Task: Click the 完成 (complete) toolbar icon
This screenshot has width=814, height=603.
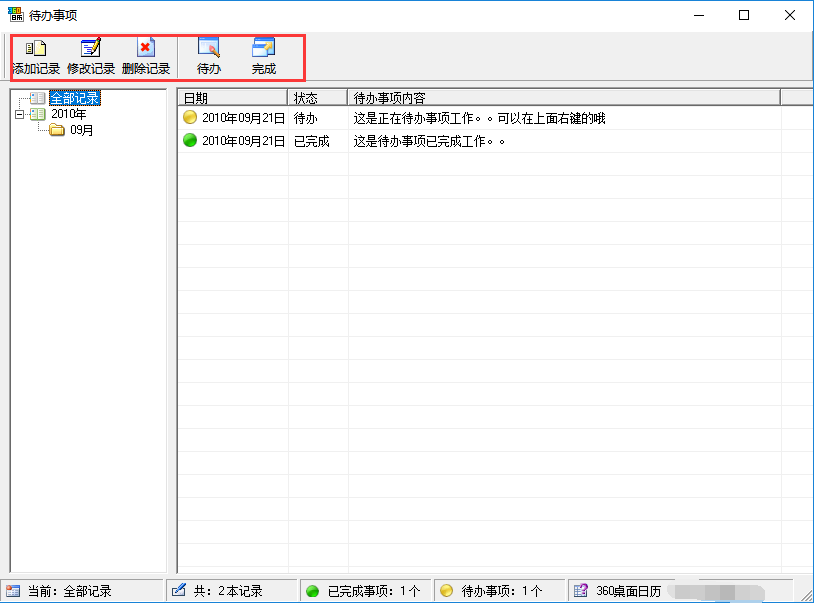Action: coord(264,49)
